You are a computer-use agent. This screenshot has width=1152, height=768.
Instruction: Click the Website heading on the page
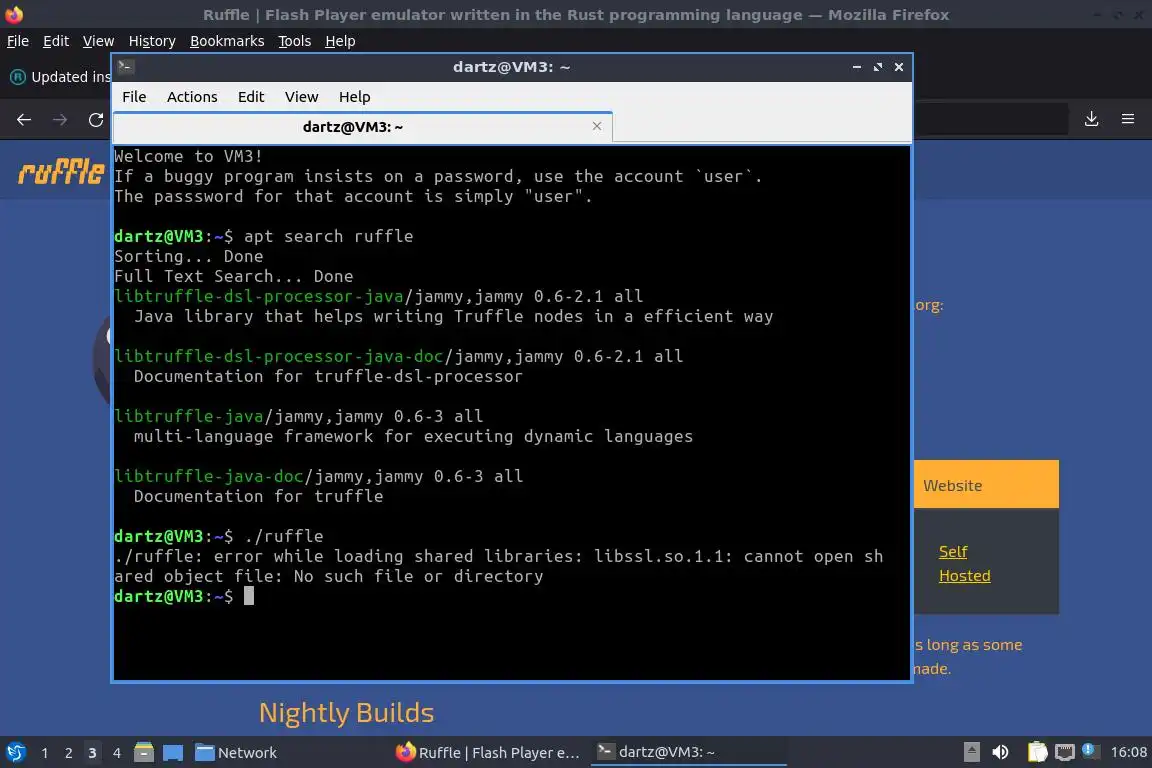click(952, 485)
